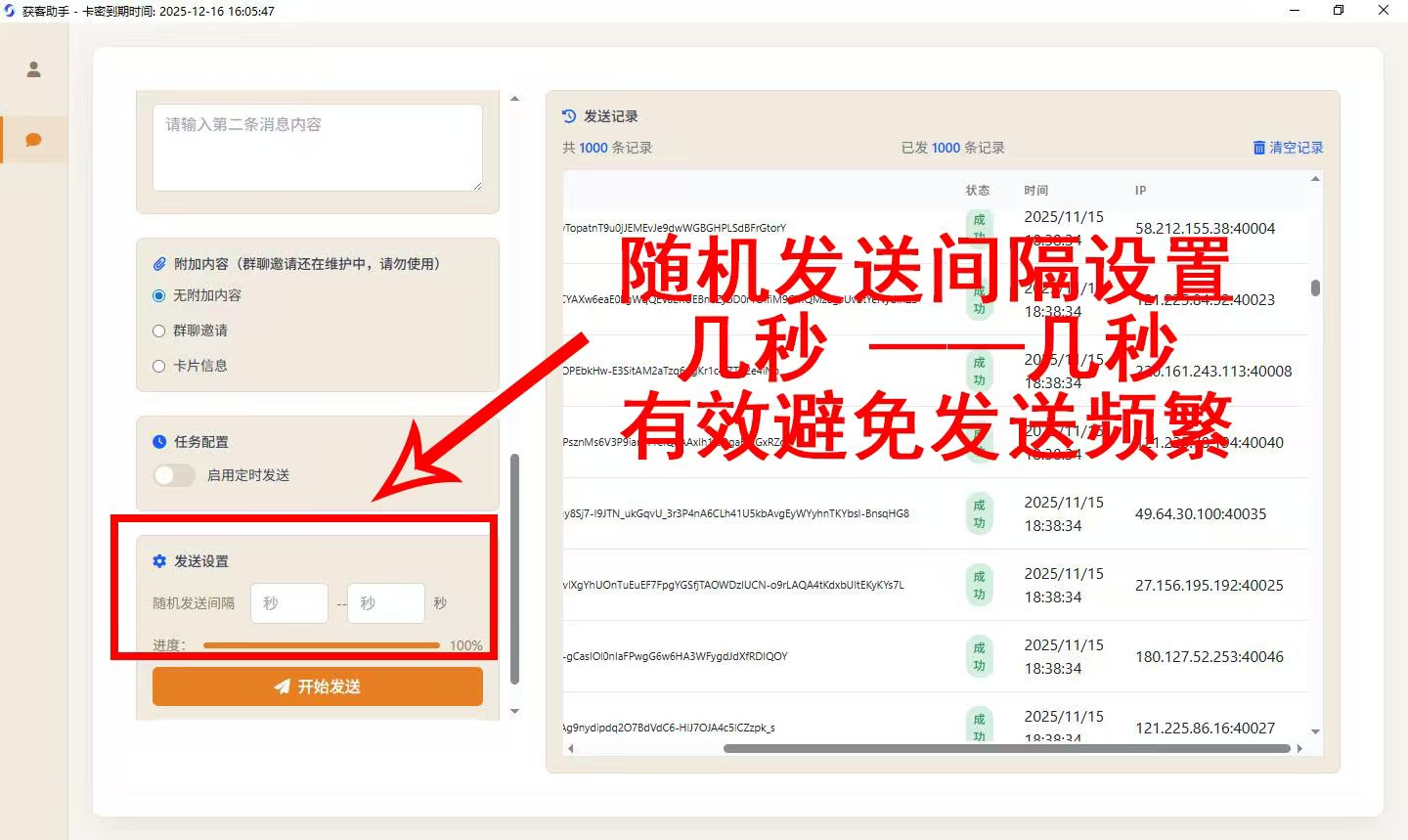Select the 无附加内容 radio option
1408x840 pixels.
point(158,295)
